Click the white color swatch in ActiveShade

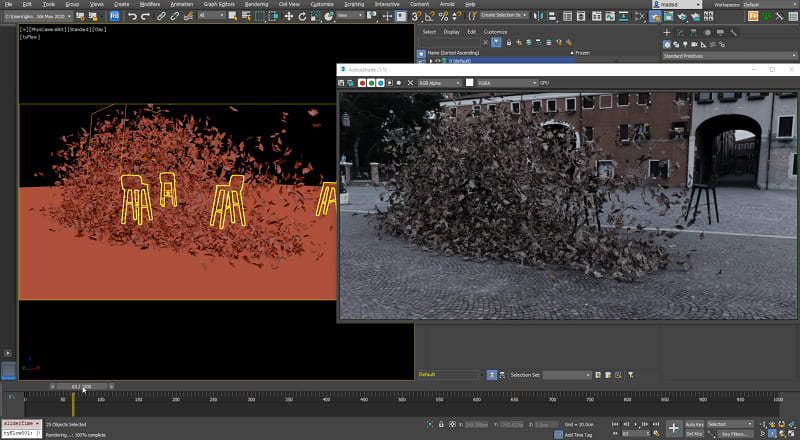[x=469, y=83]
